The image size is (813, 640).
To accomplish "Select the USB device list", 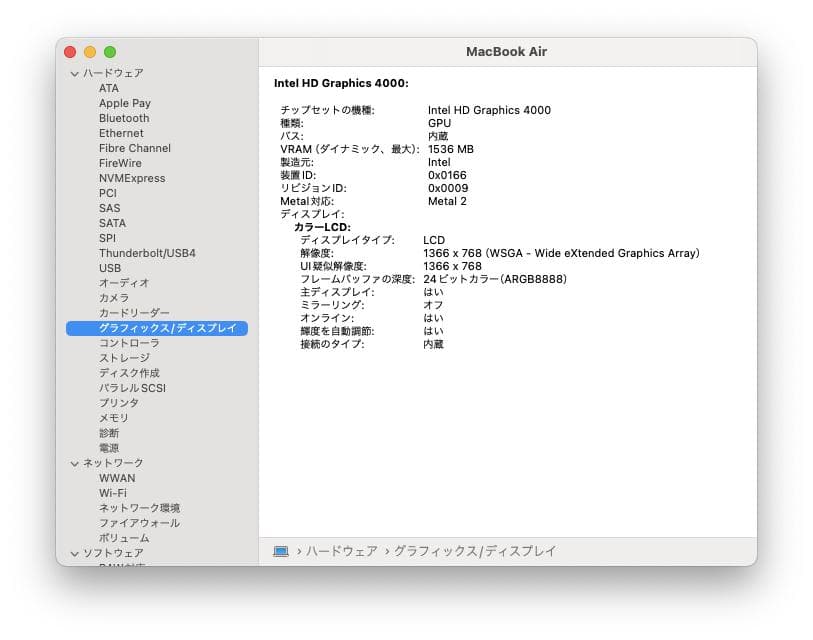I will (x=111, y=268).
